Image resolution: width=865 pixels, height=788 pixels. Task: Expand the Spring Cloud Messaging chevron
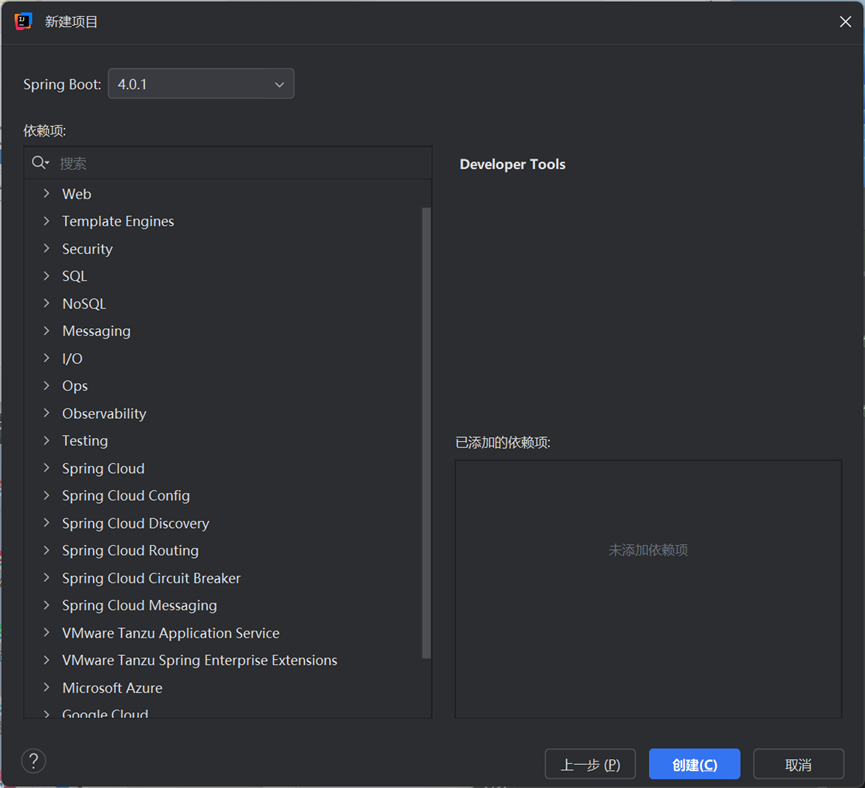[46, 605]
